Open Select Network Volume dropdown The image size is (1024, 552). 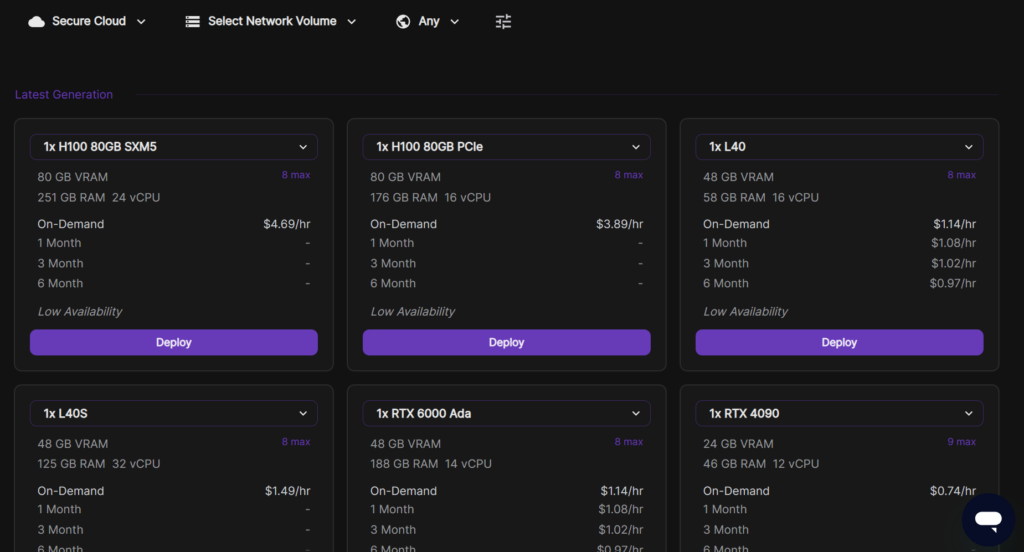(351, 21)
